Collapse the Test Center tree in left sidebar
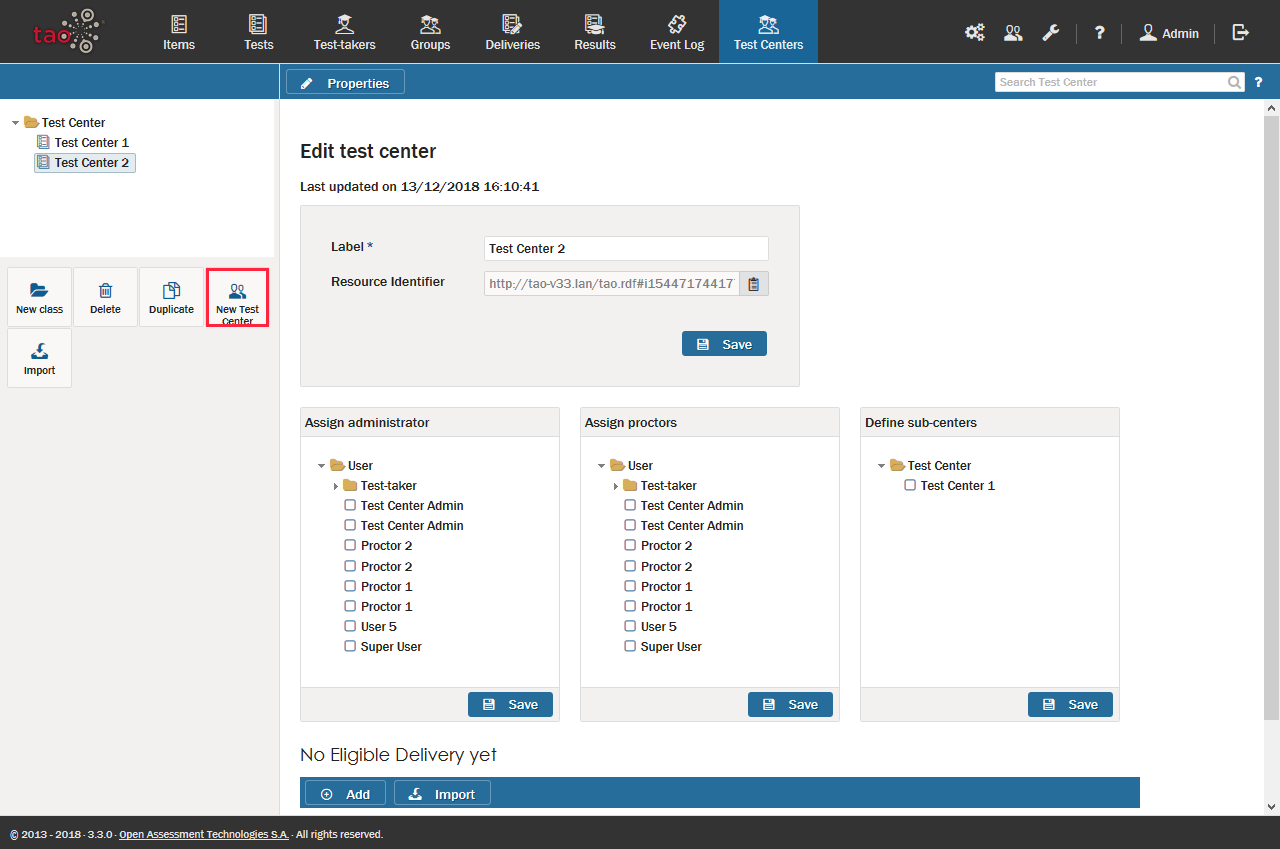This screenshot has width=1280, height=849. (16, 123)
